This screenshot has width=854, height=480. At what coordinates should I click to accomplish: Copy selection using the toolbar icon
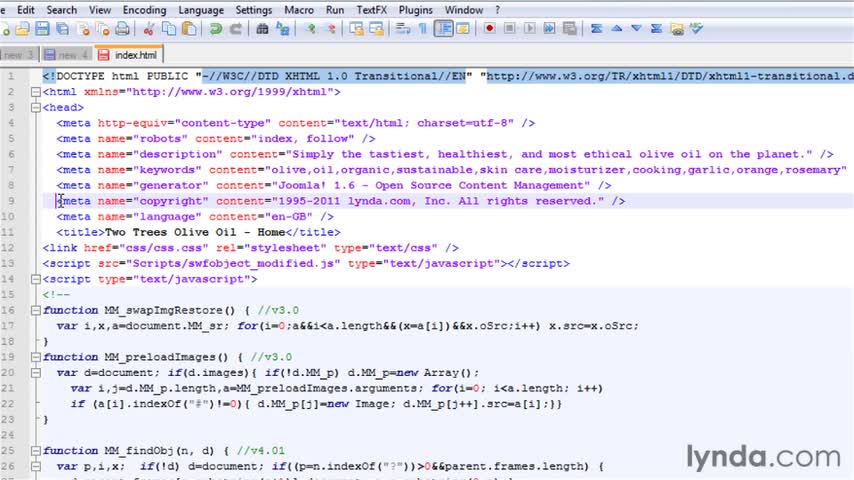tap(169, 29)
